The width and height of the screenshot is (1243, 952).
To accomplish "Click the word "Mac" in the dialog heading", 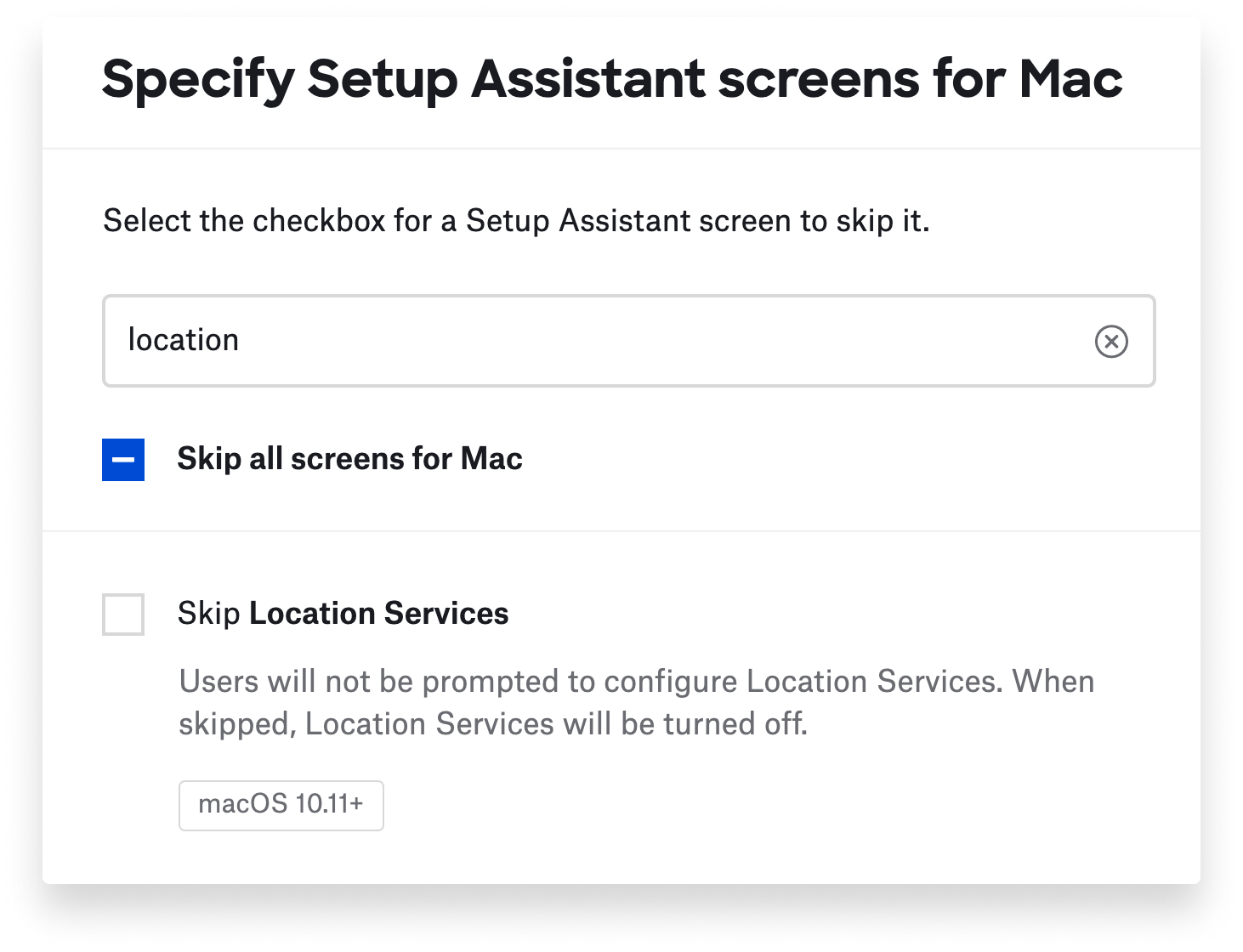I will click(x=1070, y=79).
